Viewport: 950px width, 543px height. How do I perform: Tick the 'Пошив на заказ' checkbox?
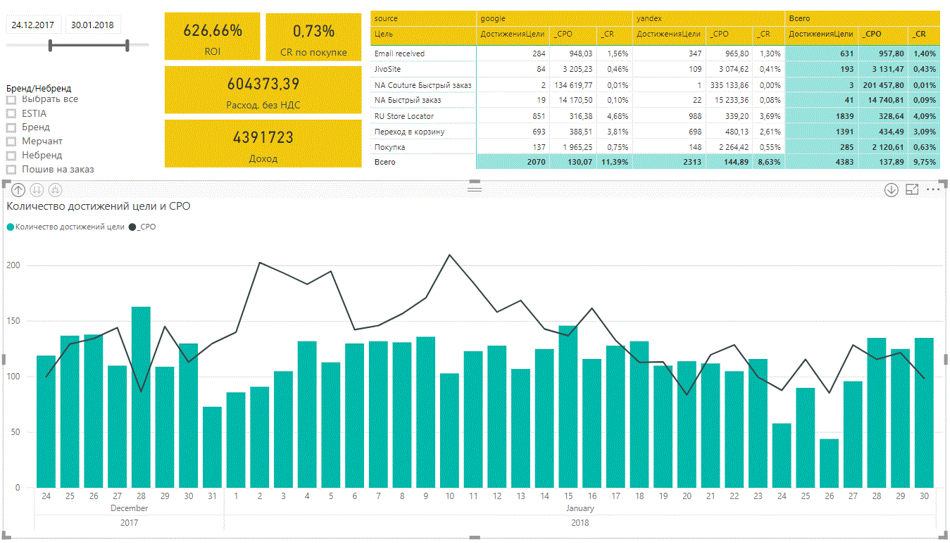(11, 170)
